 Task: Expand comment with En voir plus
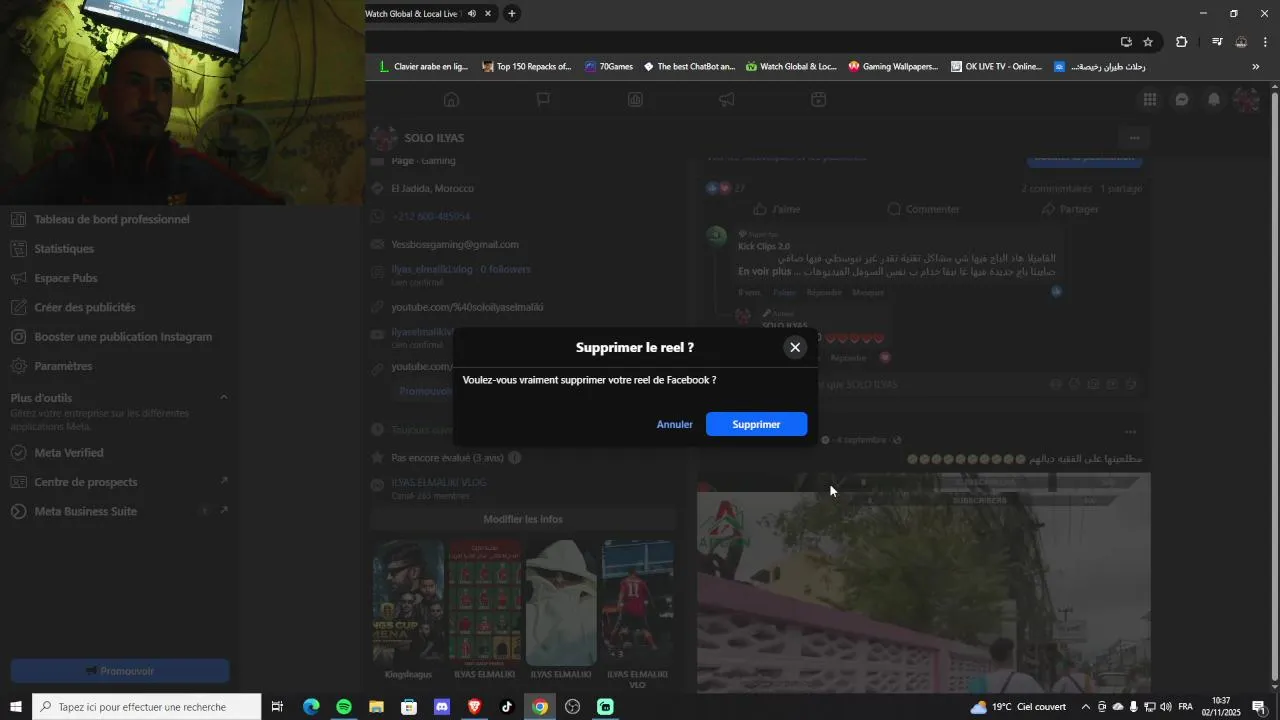point(765,271)
